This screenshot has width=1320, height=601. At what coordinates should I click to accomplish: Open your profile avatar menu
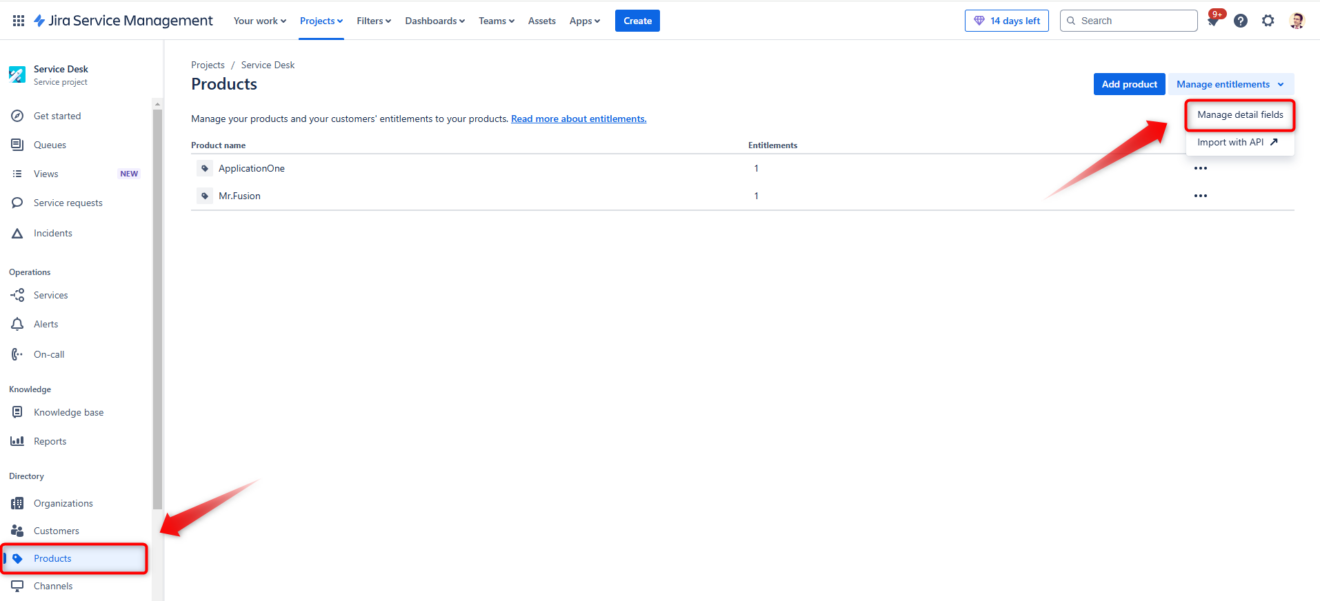1295,20
